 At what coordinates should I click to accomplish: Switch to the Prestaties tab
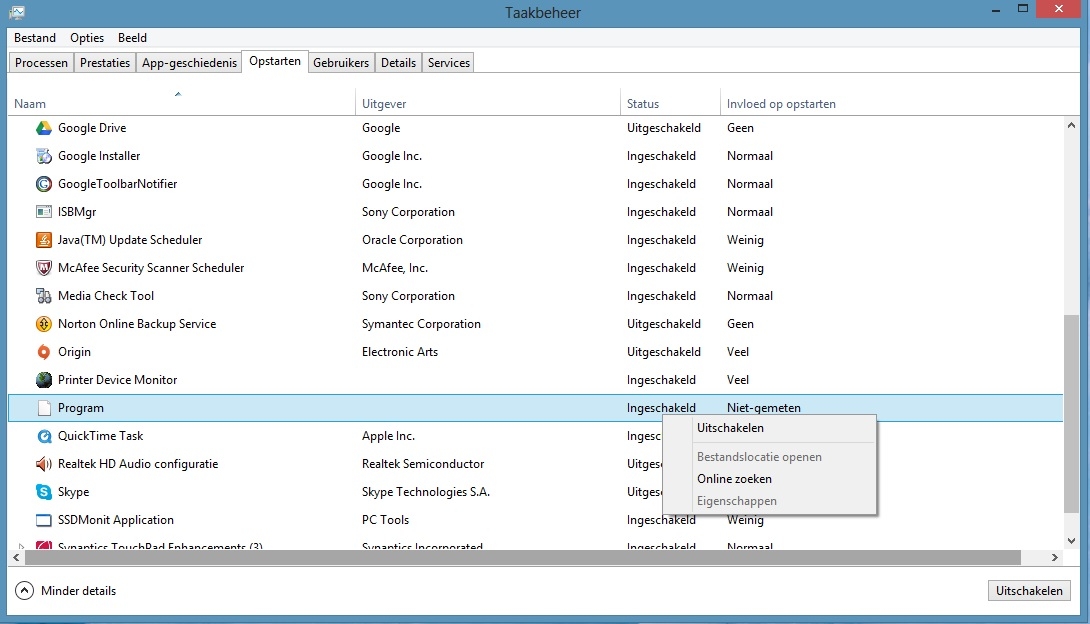point(105,63)
